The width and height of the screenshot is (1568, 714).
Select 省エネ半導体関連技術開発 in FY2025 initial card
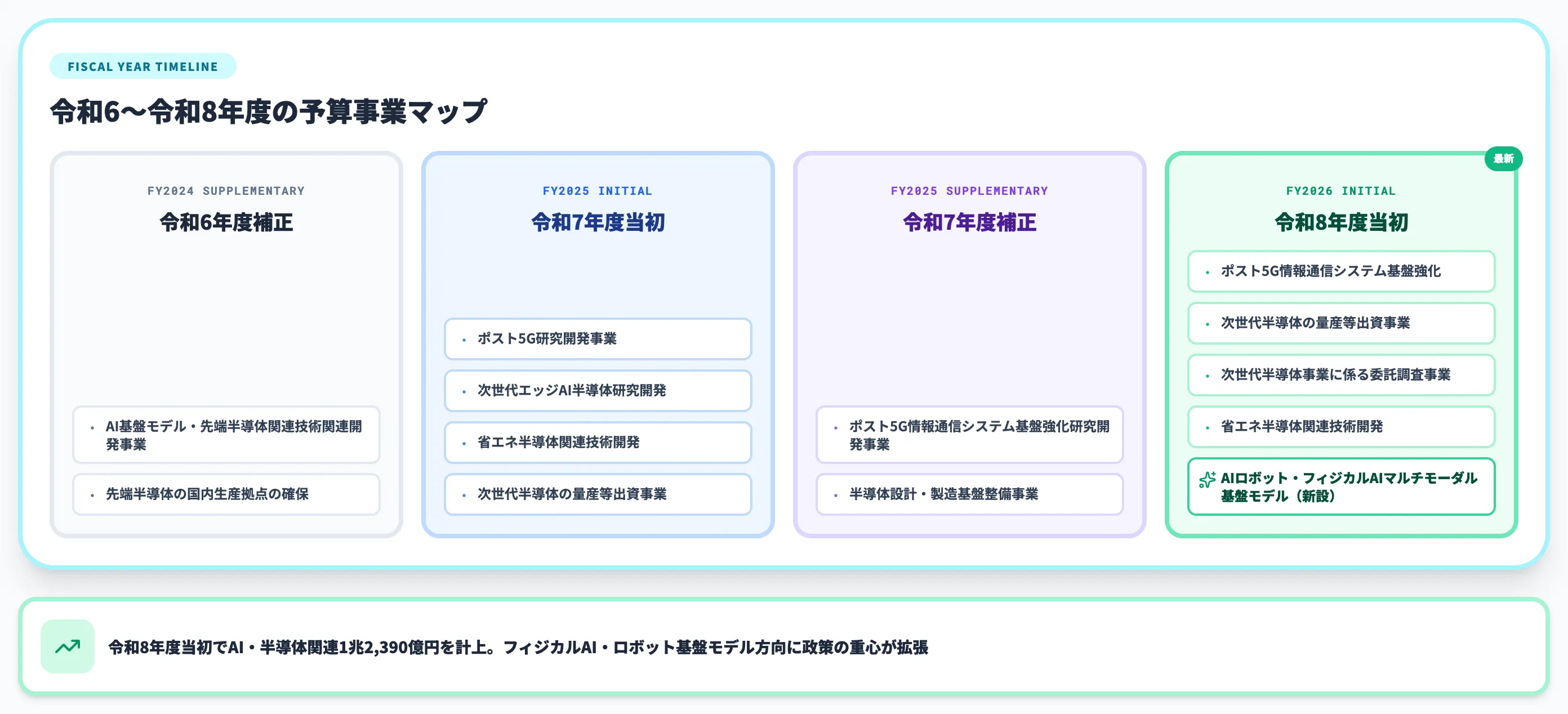[x=598, y=442]
